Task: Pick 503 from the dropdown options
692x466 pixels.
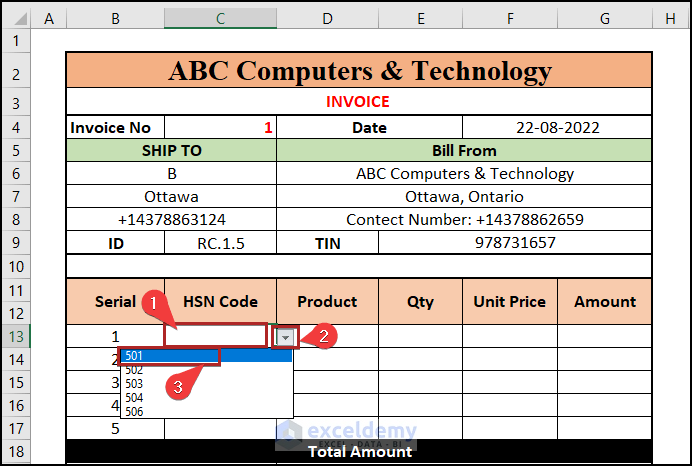Action: point(207,383)
